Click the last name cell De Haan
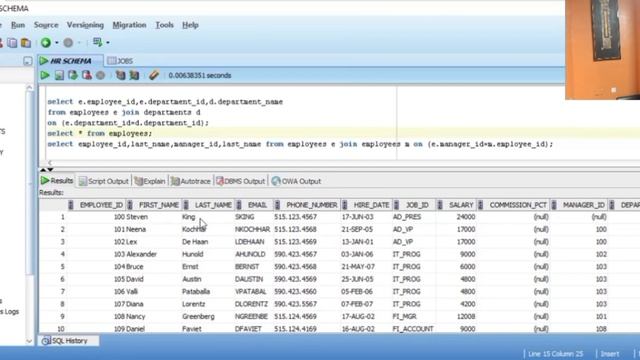The width and height of the screenshot is (640, 360). click(195, 242)
